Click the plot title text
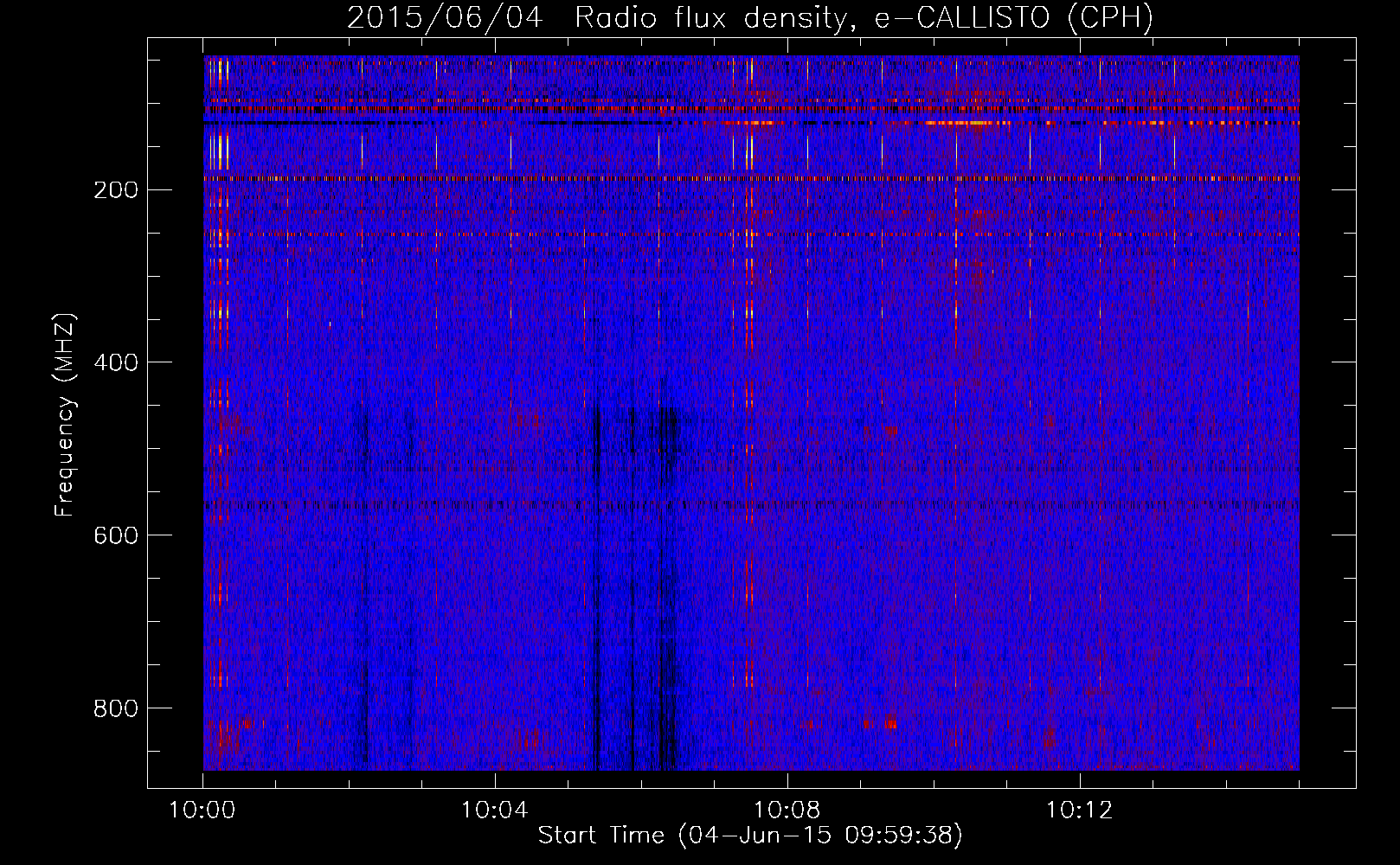 pyautogui.click(x=750, y=17)
